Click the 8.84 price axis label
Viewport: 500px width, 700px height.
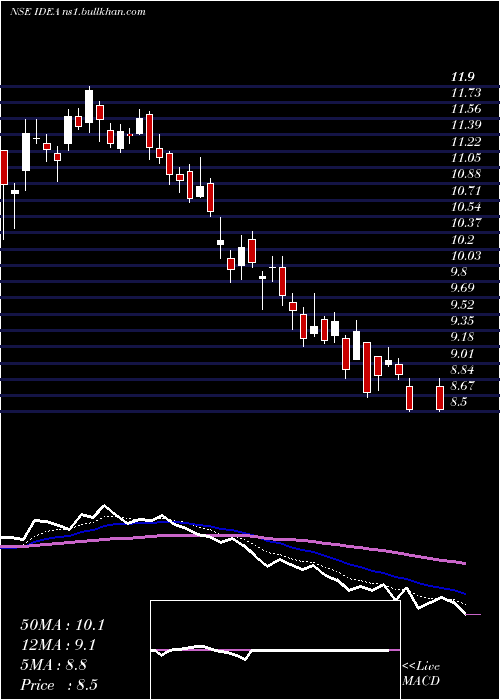[x=463, y=370]
